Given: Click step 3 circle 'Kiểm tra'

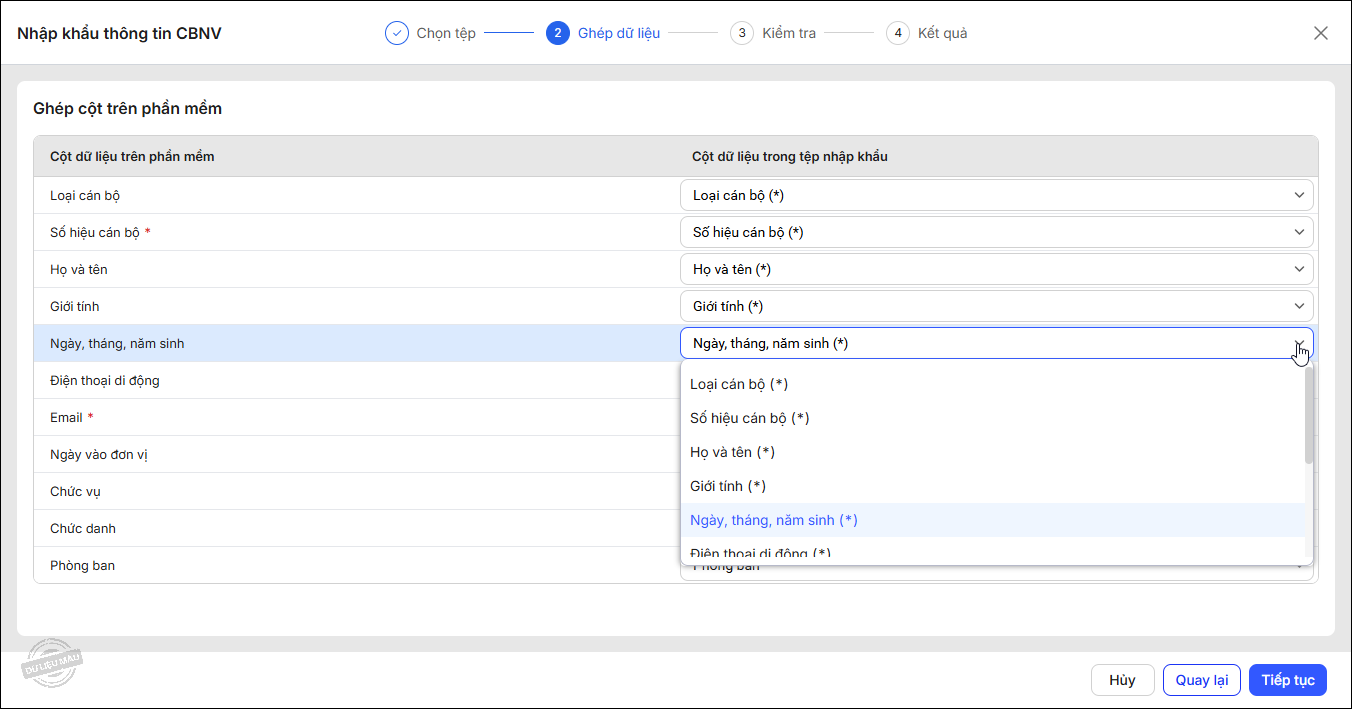Looking at the screenshot, I should click(x=741, y=33).
